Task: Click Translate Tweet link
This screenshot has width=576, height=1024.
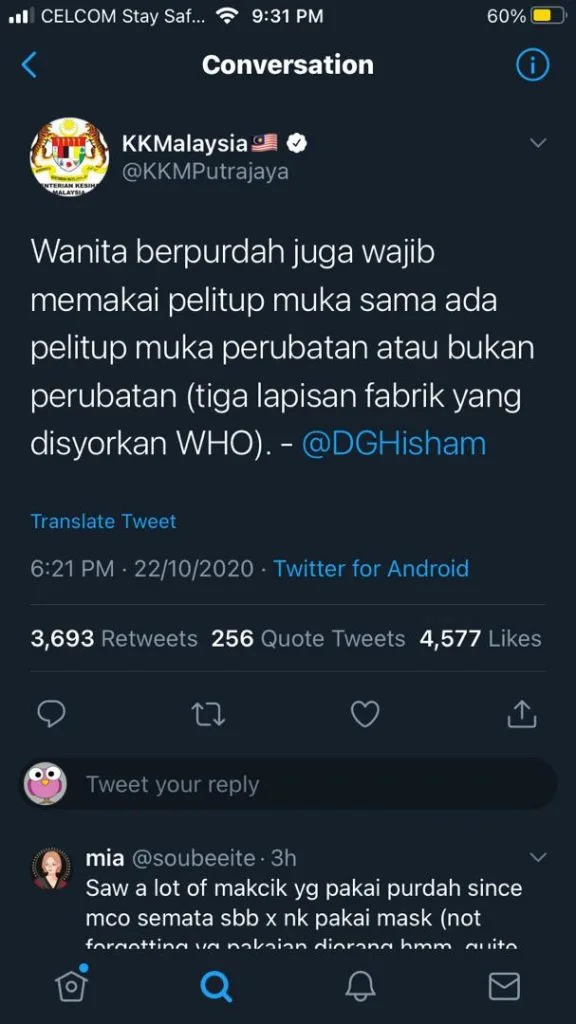Action: point(103,521)
